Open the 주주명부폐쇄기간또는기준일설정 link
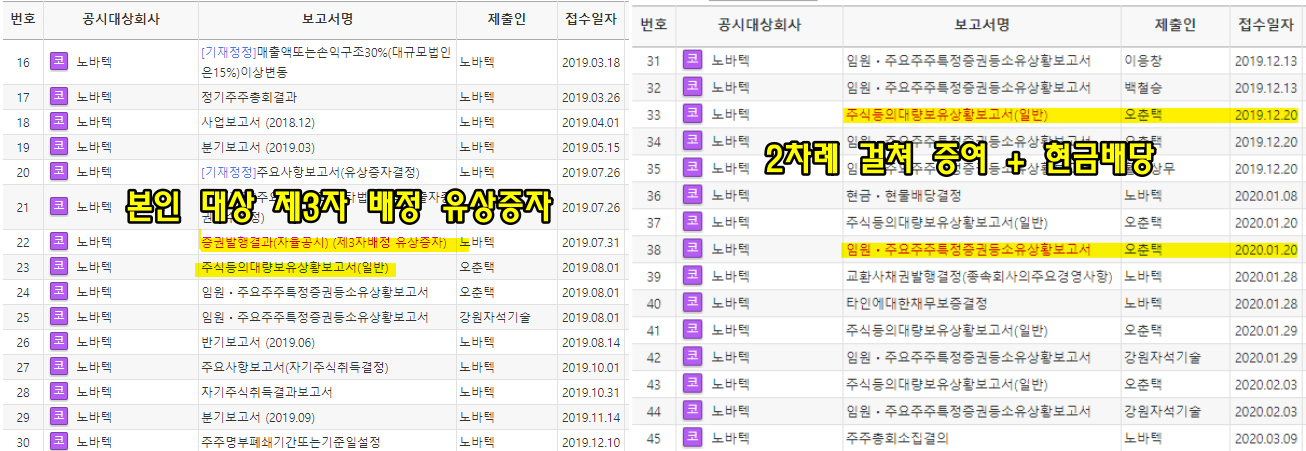Viewport: 1306px width, 451px height. click(x=290, y=442)
